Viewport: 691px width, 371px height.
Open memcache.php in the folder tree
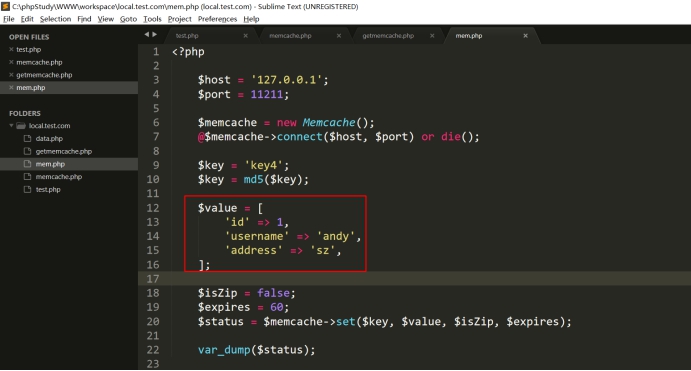[x=59, y=177]
